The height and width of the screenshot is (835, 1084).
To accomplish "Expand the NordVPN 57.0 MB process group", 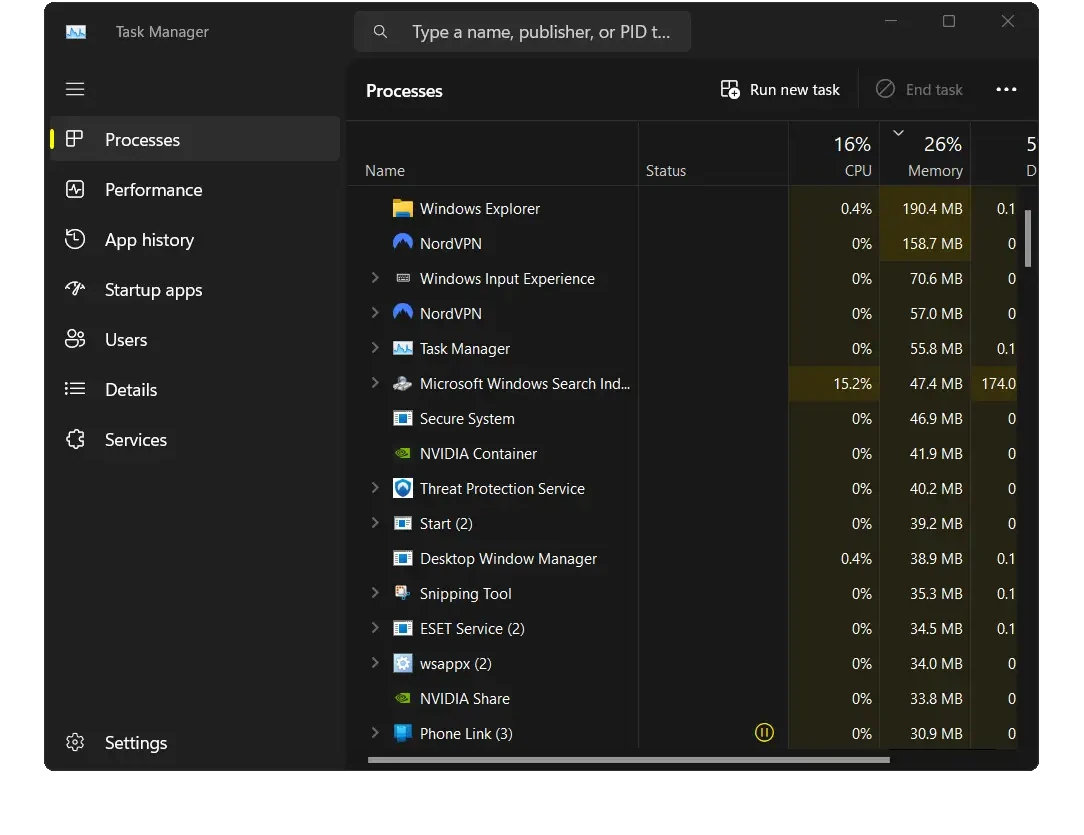I will click(375, 312).
